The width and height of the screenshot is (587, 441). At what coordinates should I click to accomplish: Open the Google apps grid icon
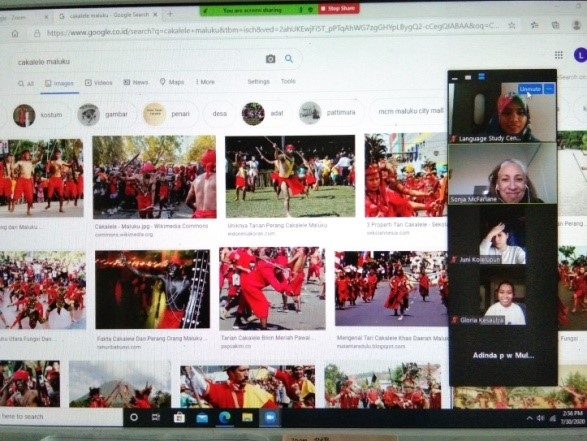[558, 55]
